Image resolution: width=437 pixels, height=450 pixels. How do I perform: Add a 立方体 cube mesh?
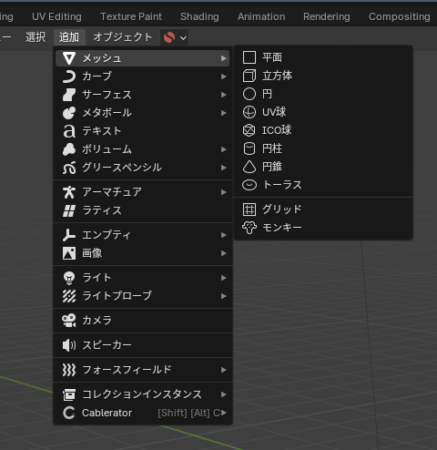(x=323, y=76)
